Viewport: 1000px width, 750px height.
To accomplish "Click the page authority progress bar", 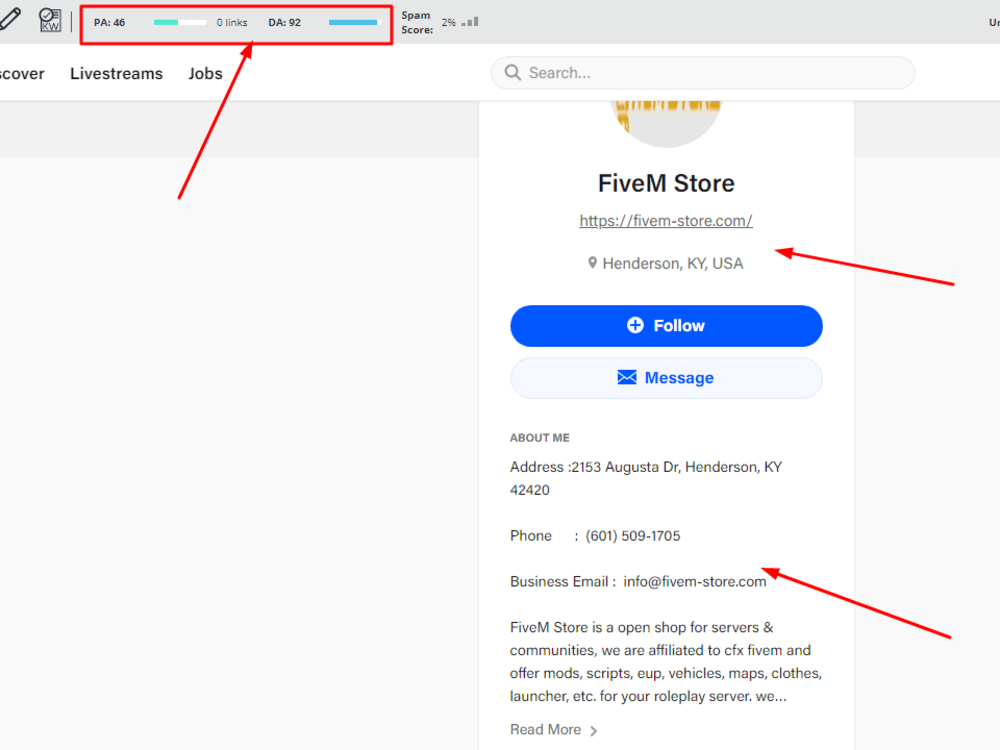I will pos(180,22).
